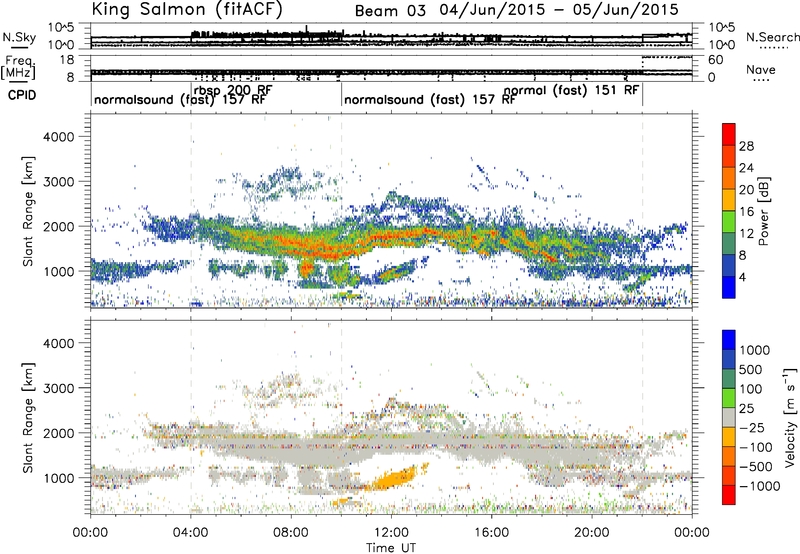This screenshot has width=800, height=554.
Task: Click the 'Velocity [m s-1]' color bar label
Action: click(x=790, y=418)
